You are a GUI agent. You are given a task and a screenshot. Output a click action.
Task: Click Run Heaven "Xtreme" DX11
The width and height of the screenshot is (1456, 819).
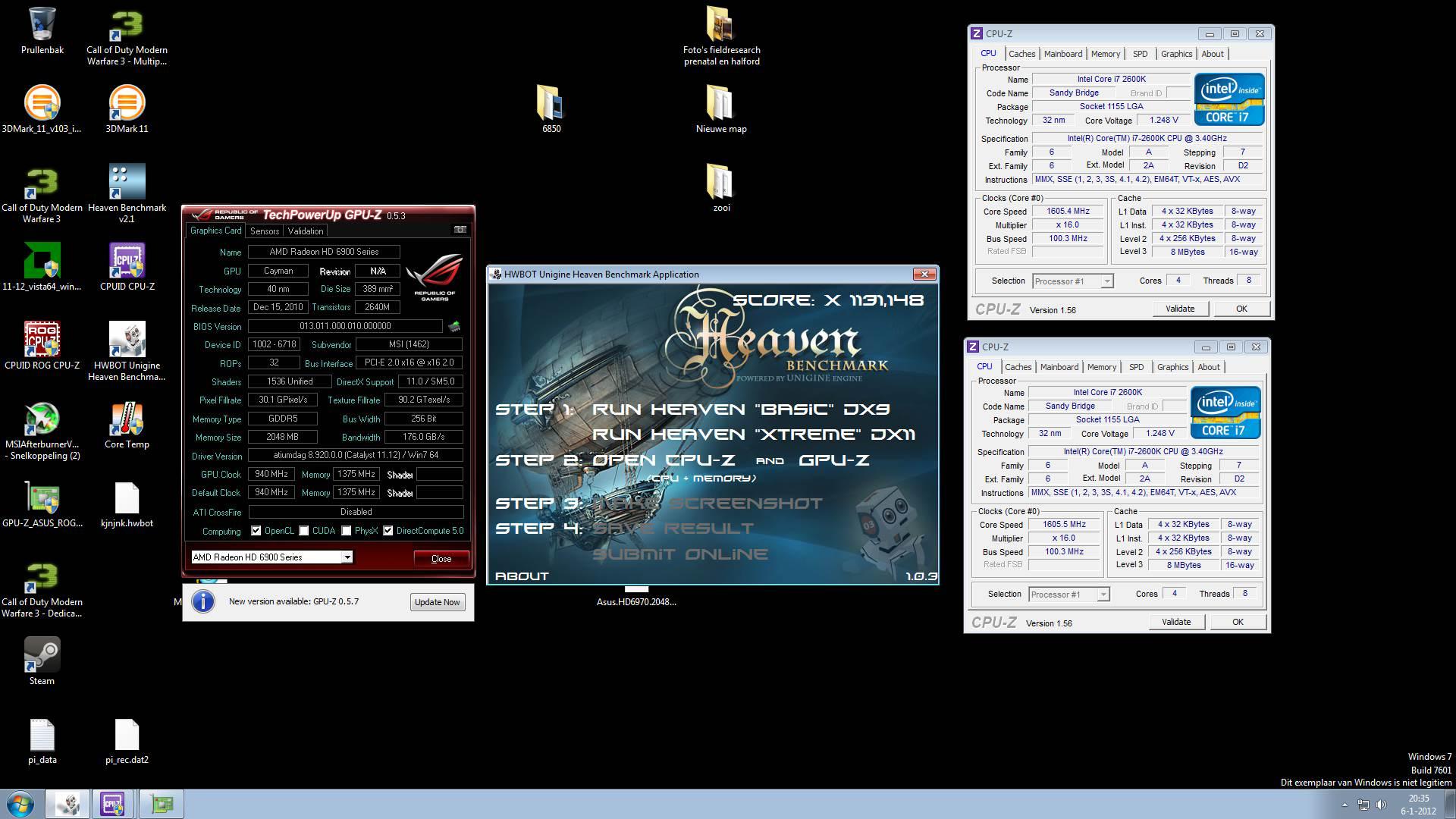[x=754, y=435]
